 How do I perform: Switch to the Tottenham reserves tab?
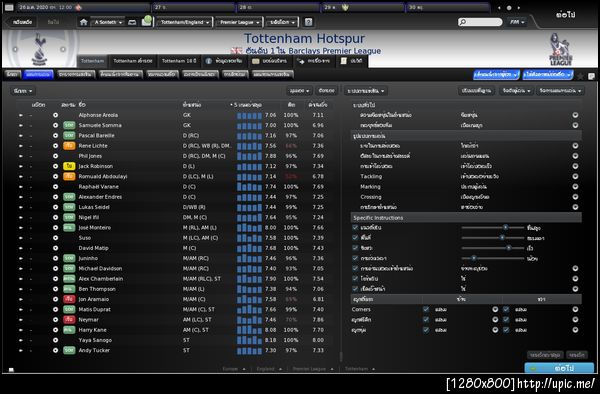tap(132, 61)
